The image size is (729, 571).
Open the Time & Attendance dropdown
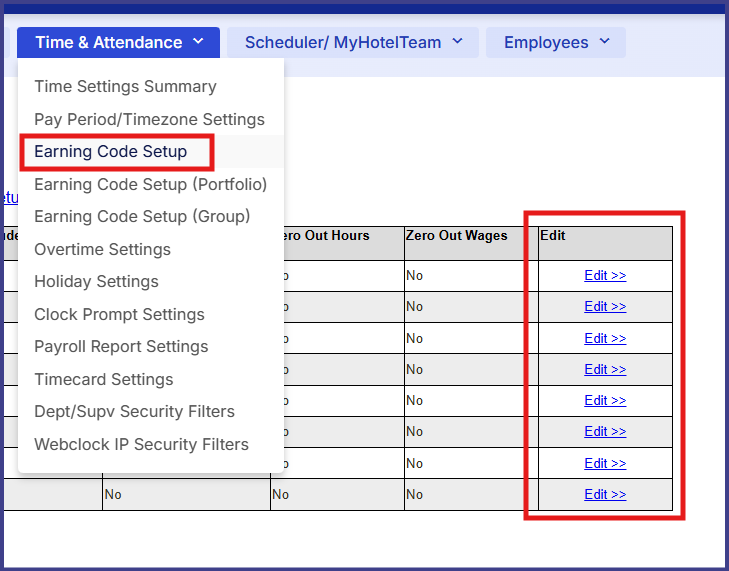(x=119, y=42)
